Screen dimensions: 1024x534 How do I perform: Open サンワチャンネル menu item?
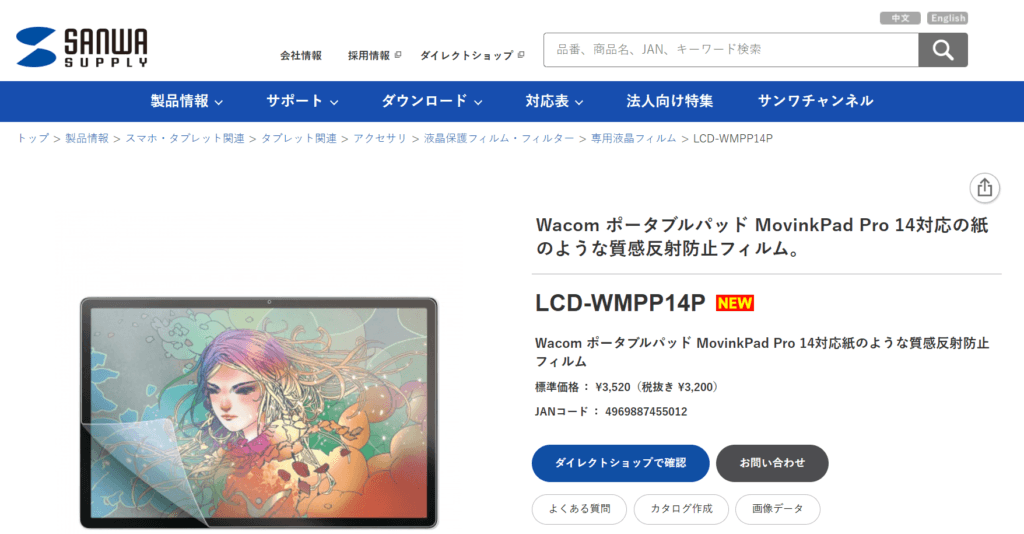(815, 101)
